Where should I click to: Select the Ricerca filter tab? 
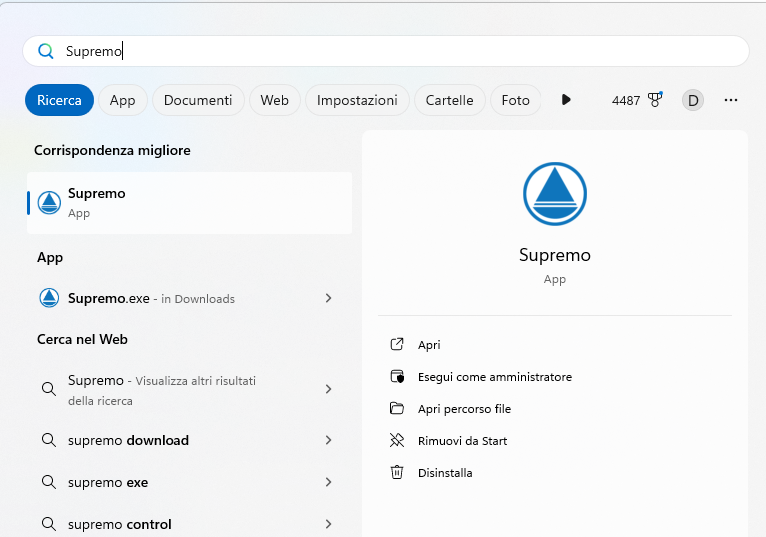click(x=59, y=100)
